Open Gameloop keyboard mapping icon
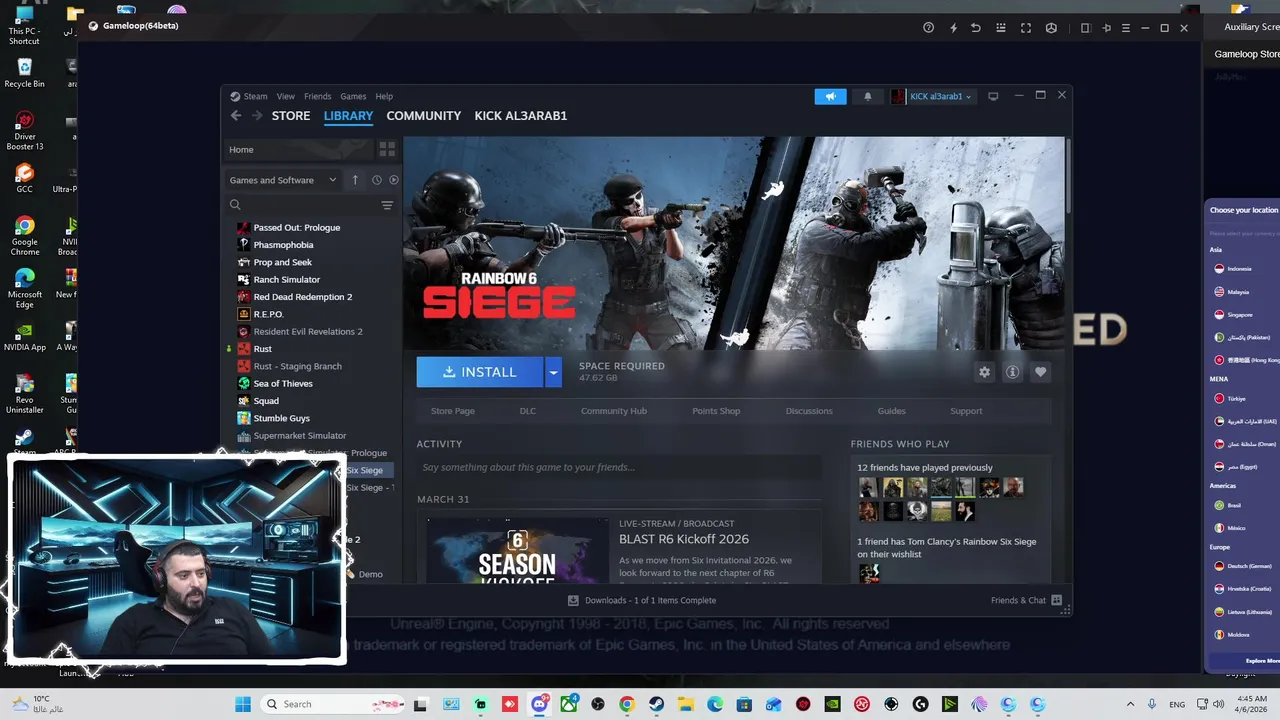The height and width of the screenshot is (720, 1280). [x=1001, y=28]
